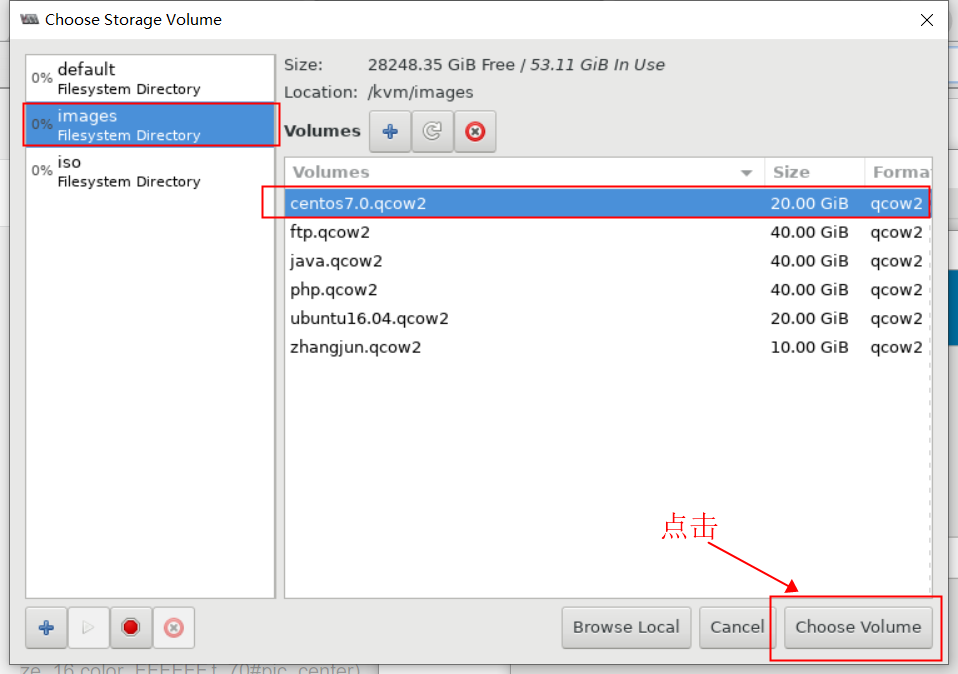Click the Browse Local button
This screenshot has height=674, width=958.
point(626,628)
